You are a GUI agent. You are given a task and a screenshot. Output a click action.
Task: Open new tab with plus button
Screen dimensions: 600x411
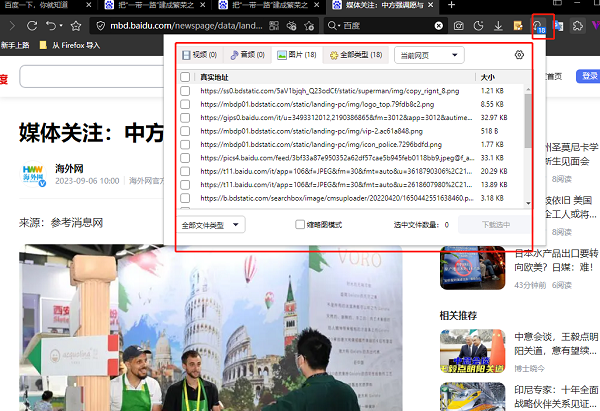[452, 5]
